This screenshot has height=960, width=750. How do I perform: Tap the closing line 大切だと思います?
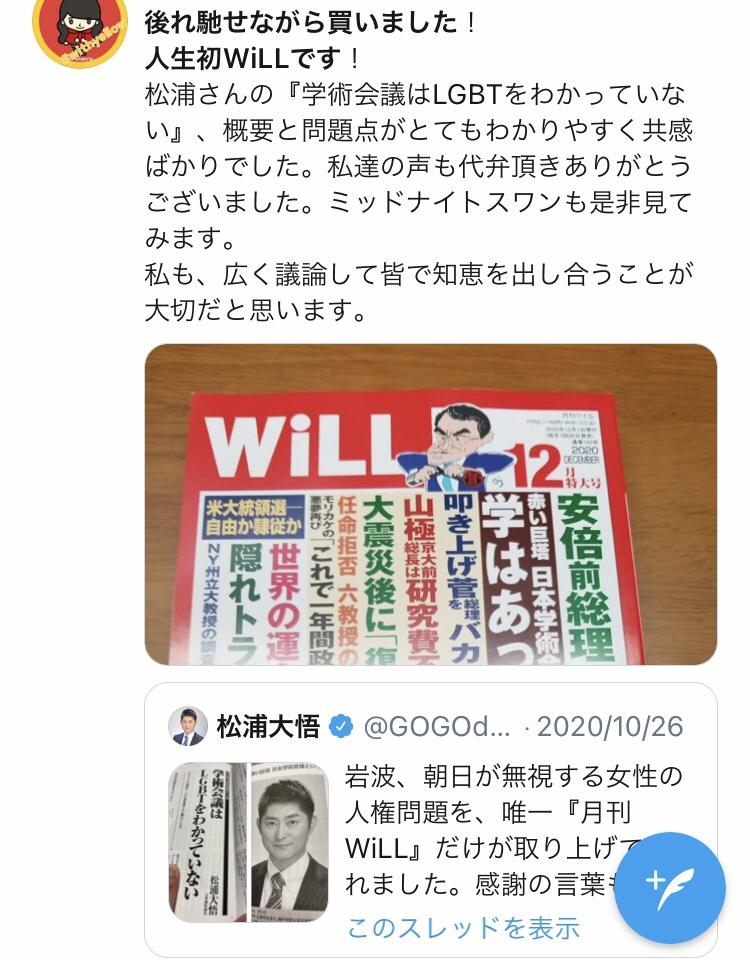pyautogui.click(x=255, y=310)
